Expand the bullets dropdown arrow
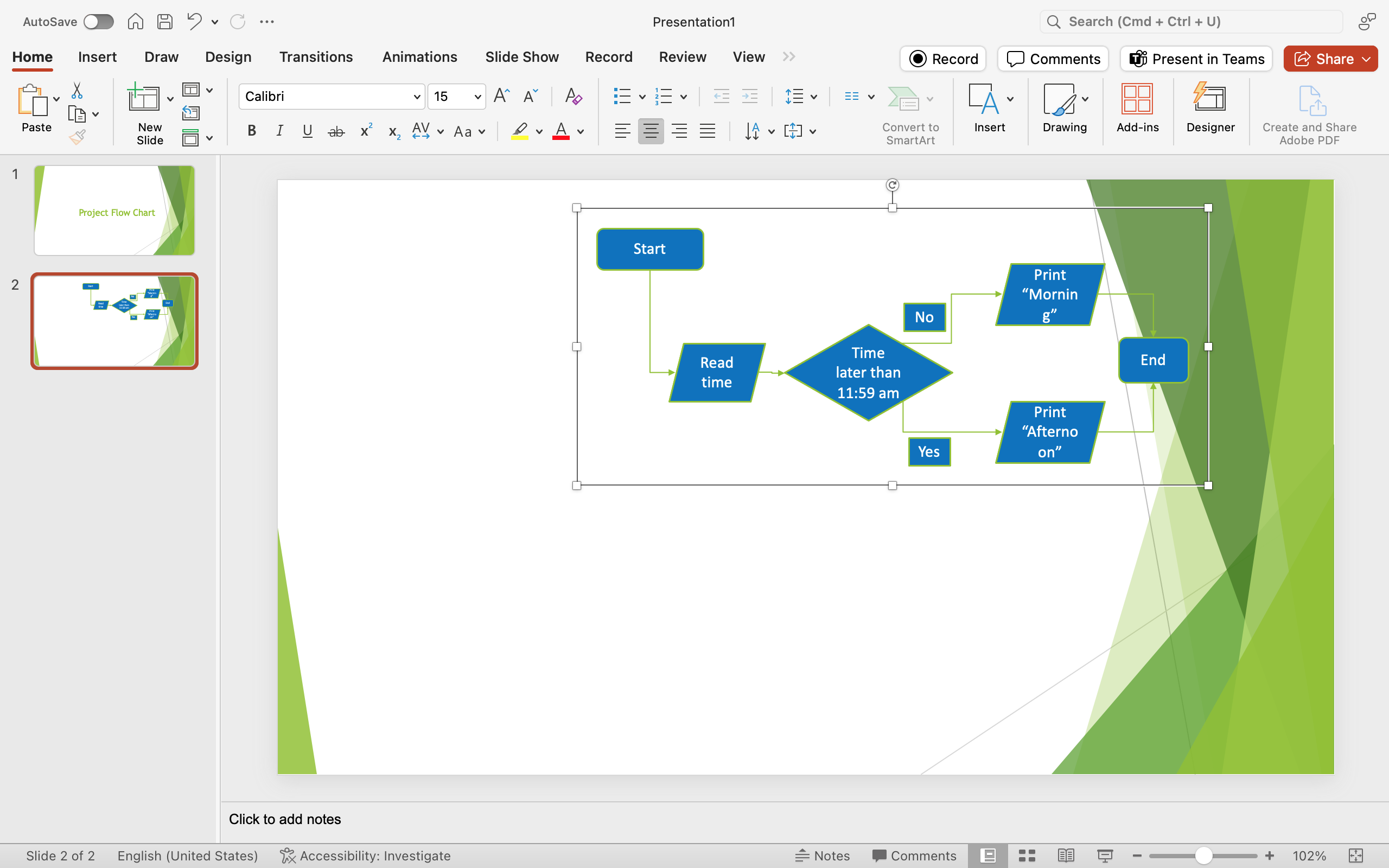Screen dimensions: 1389x868 (x=642, y=97)
